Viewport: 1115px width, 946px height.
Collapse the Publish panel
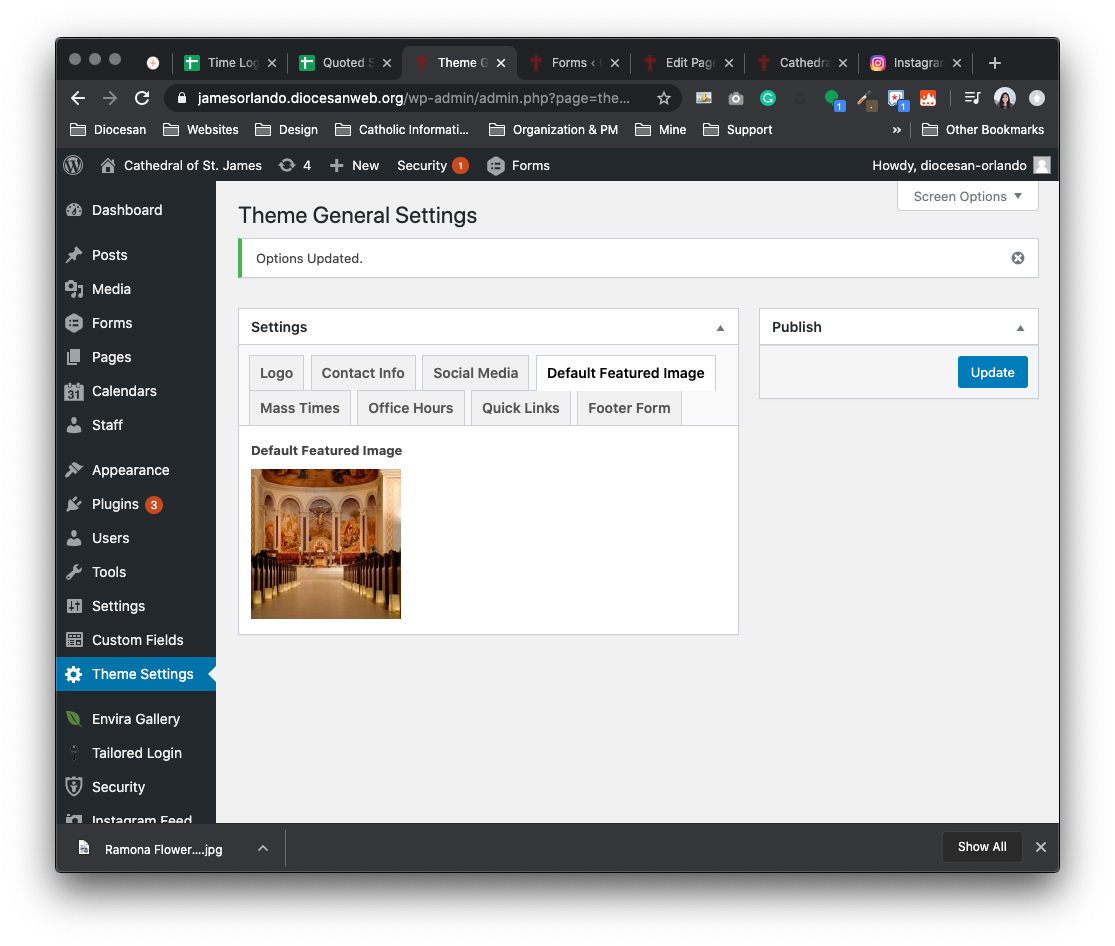point(1020,328)
